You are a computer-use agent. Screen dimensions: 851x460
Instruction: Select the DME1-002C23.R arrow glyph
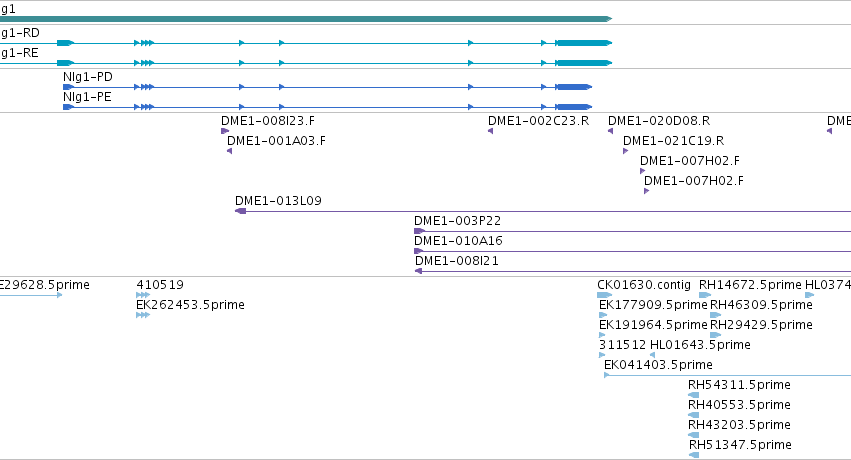pos(490,131)
